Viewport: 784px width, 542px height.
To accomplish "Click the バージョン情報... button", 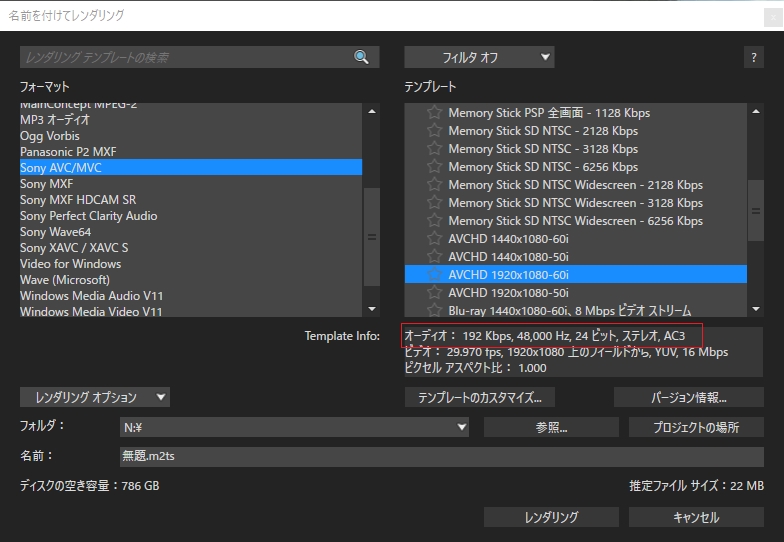I will coord(688,397).
